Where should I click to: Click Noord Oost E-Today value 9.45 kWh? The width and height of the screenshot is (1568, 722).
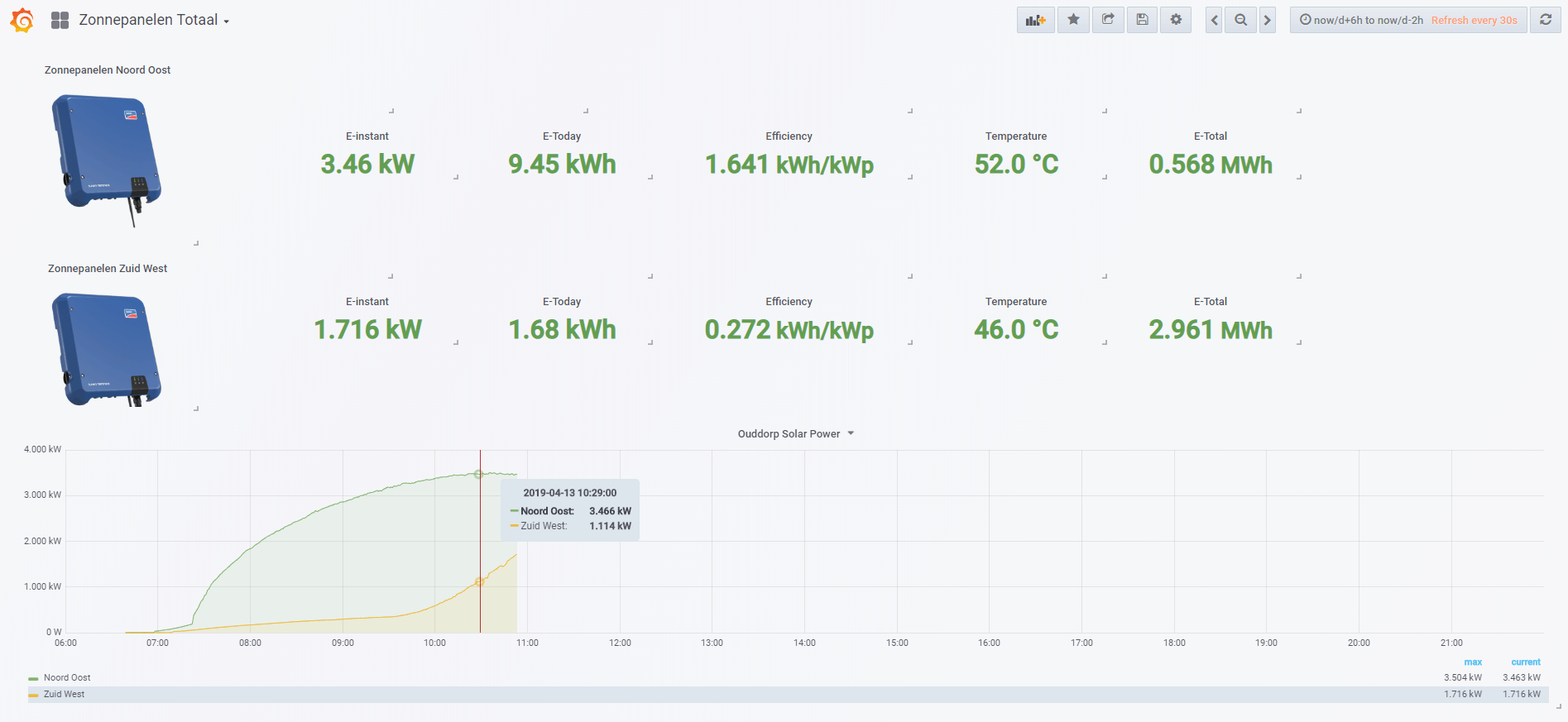point(562,165)
